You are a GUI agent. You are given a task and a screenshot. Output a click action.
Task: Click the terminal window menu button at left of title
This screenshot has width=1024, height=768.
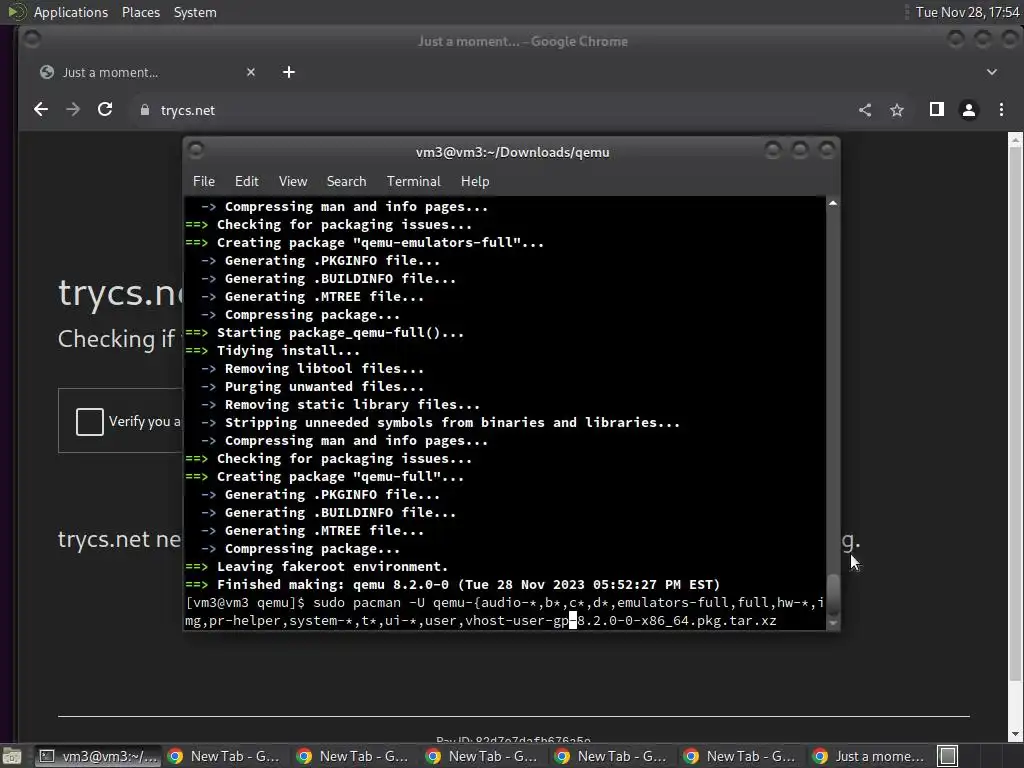click(x=195, y=151)
